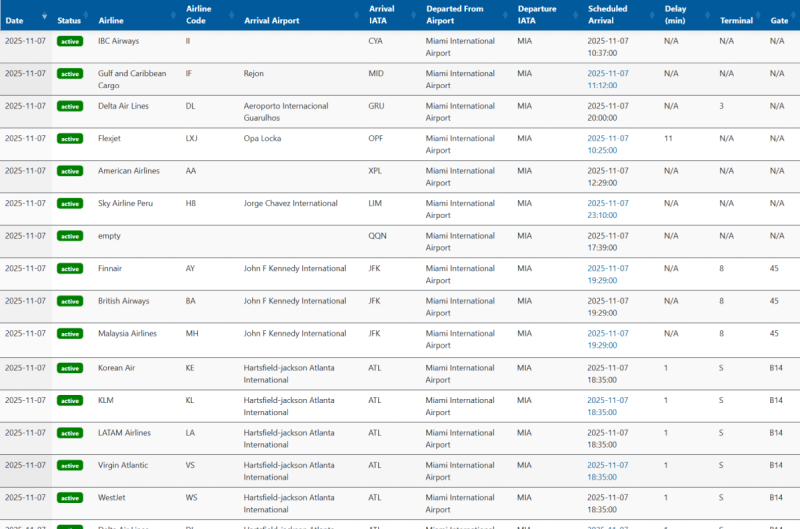The width and height of the screenshot is (800, 529).
Task: Click airline code WS for WestJet
Action: pos(191,497)
